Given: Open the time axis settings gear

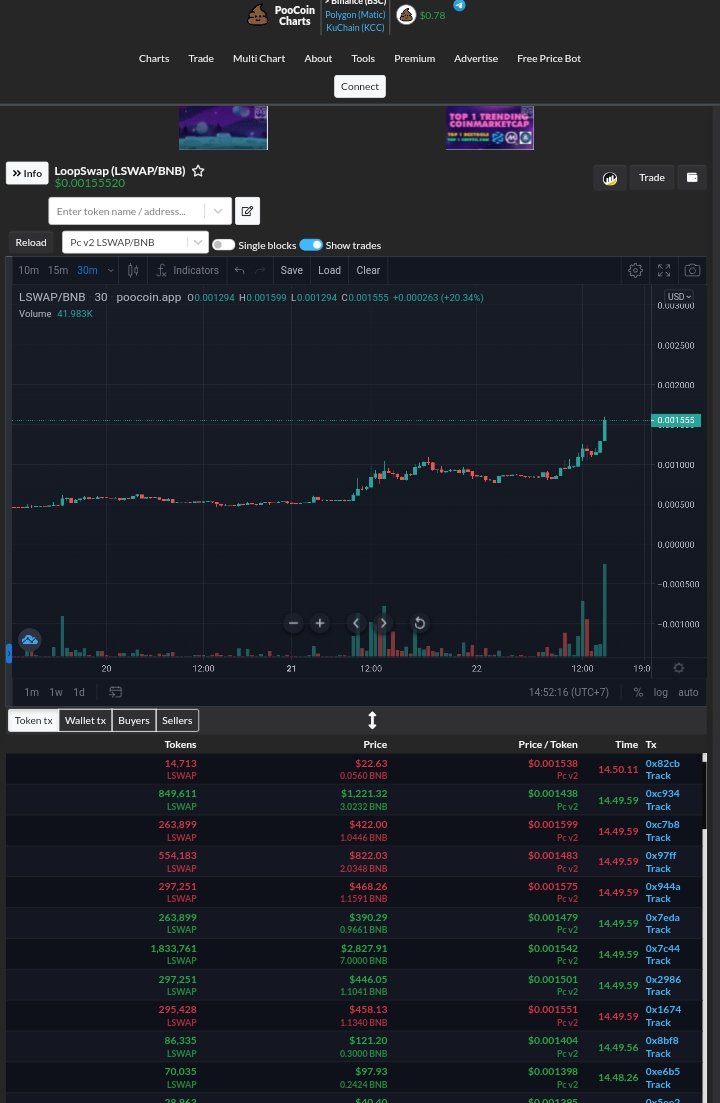Looking at the screenshot, I should coord(679,668).
